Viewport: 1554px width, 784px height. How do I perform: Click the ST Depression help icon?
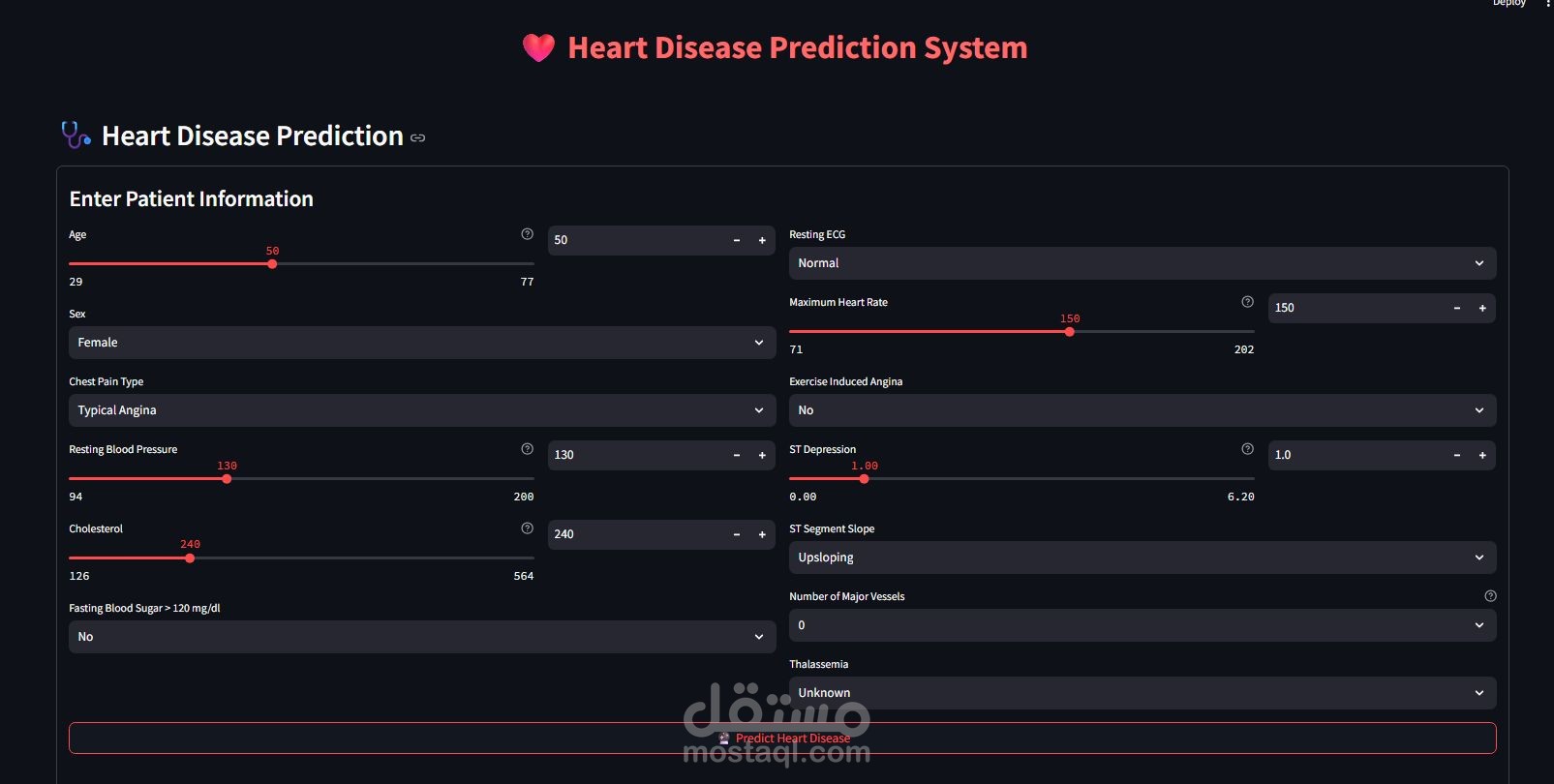coord(1247,449)
